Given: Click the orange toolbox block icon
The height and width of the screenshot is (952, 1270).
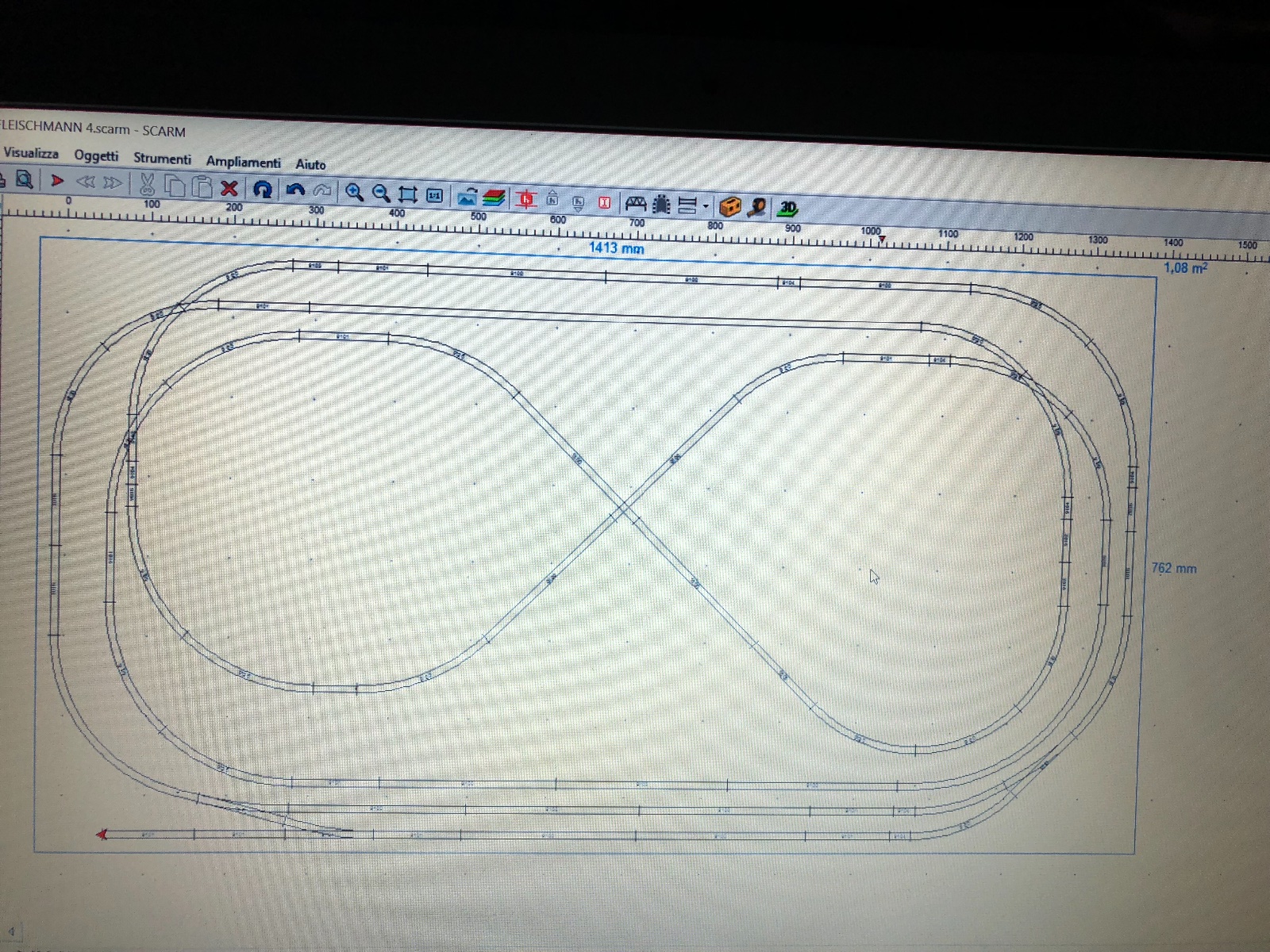Looking at the screenshot, I should [x=729, y=206].
